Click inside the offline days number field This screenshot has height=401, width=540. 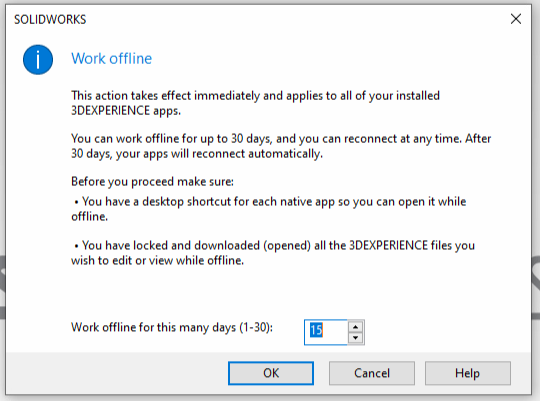(326, 332)
